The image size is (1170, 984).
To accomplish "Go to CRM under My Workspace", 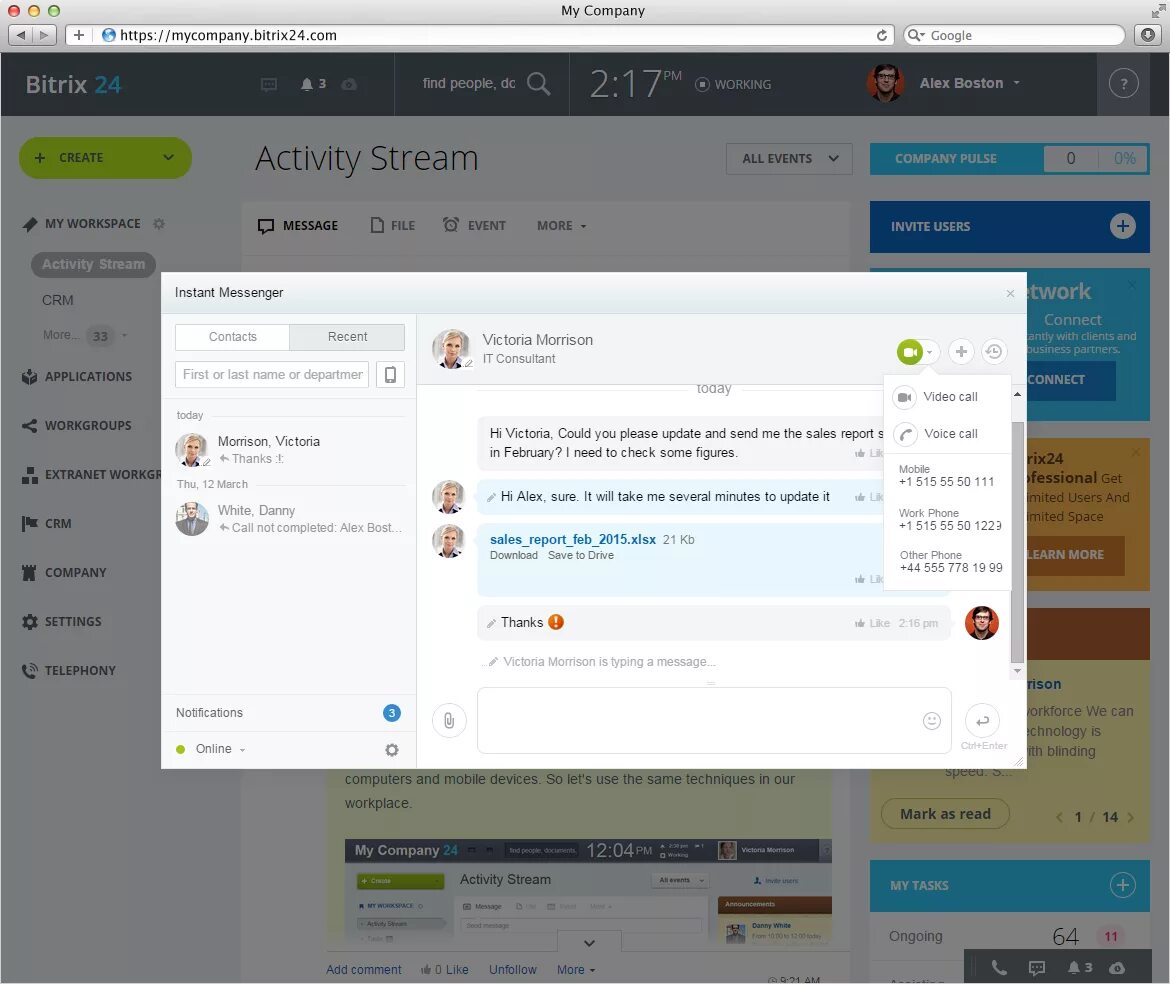I will pos(57,301).
